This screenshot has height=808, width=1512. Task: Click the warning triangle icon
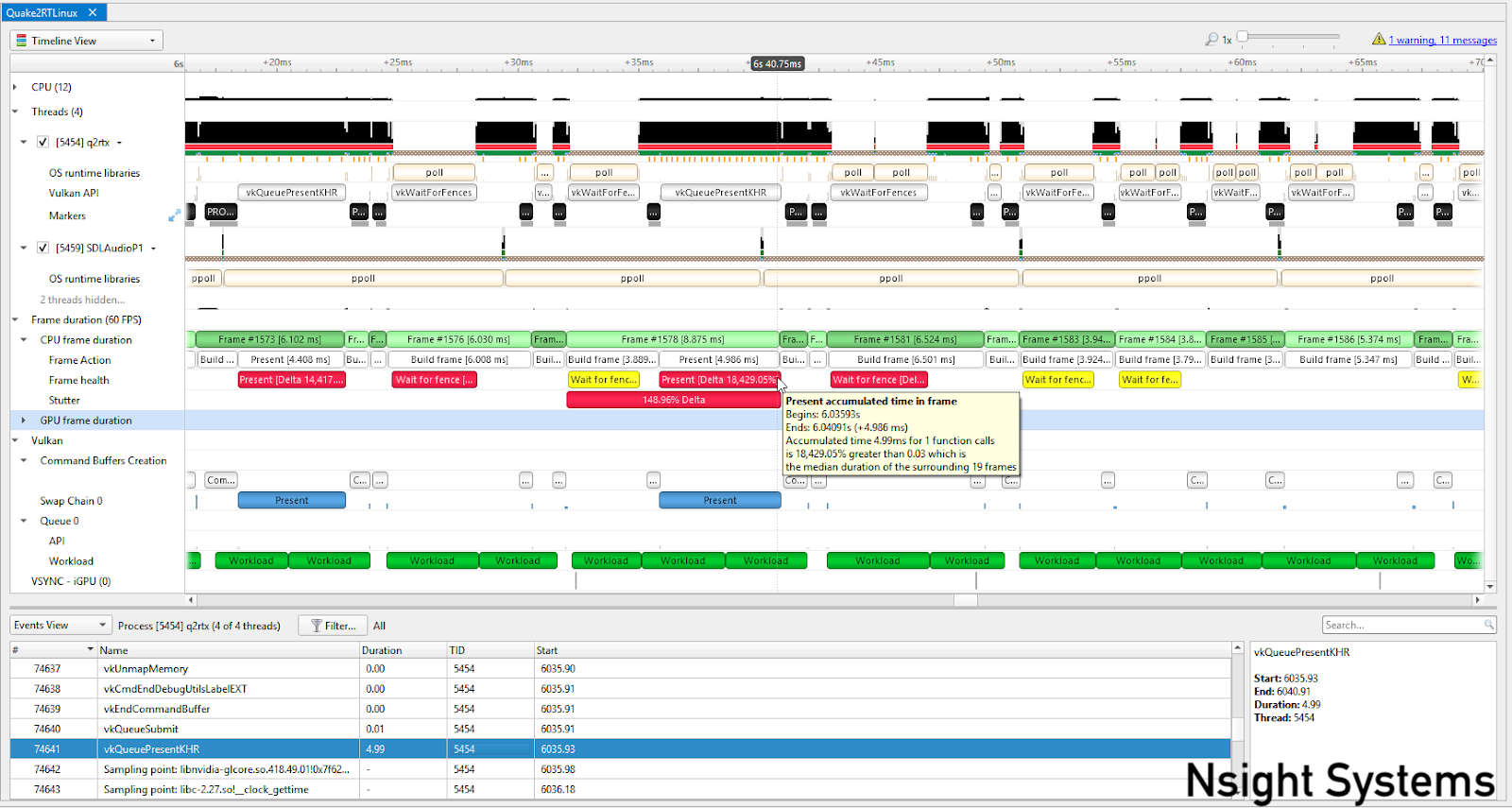[x=1379, y=39]
